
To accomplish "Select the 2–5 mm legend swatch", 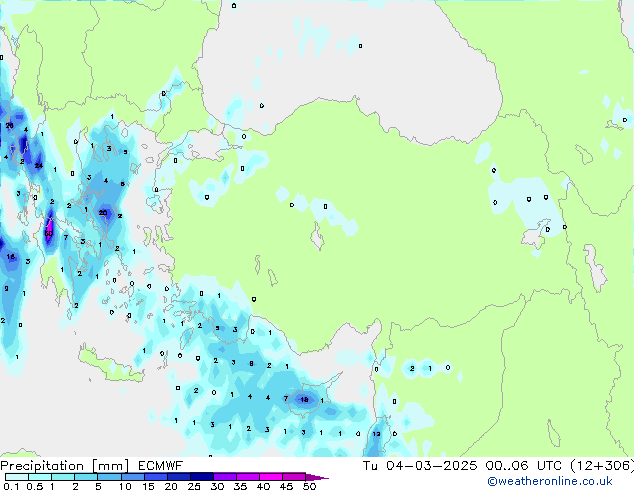I will pyautogui.click(x=86, y=477).
